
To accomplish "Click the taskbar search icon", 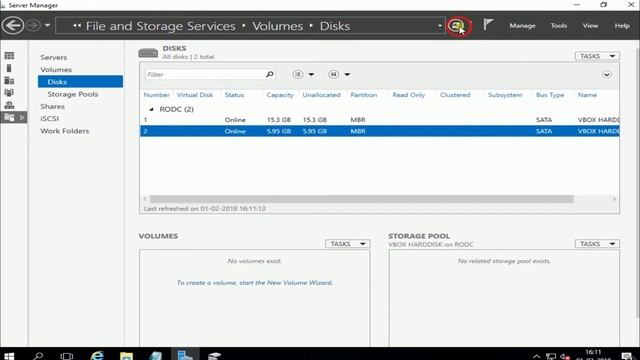I will [x=38, y=356].
